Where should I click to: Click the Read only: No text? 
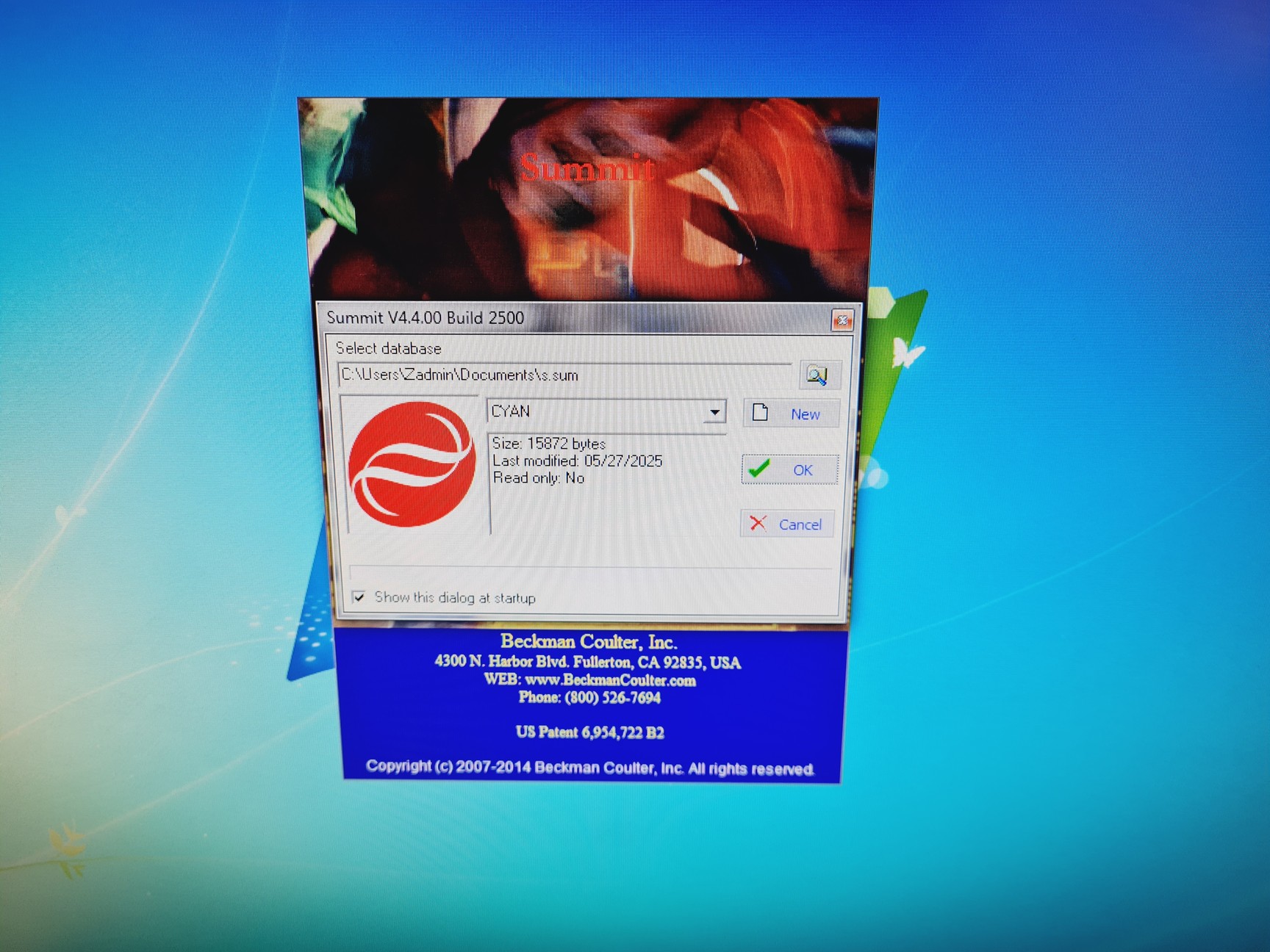pos(539,478)
